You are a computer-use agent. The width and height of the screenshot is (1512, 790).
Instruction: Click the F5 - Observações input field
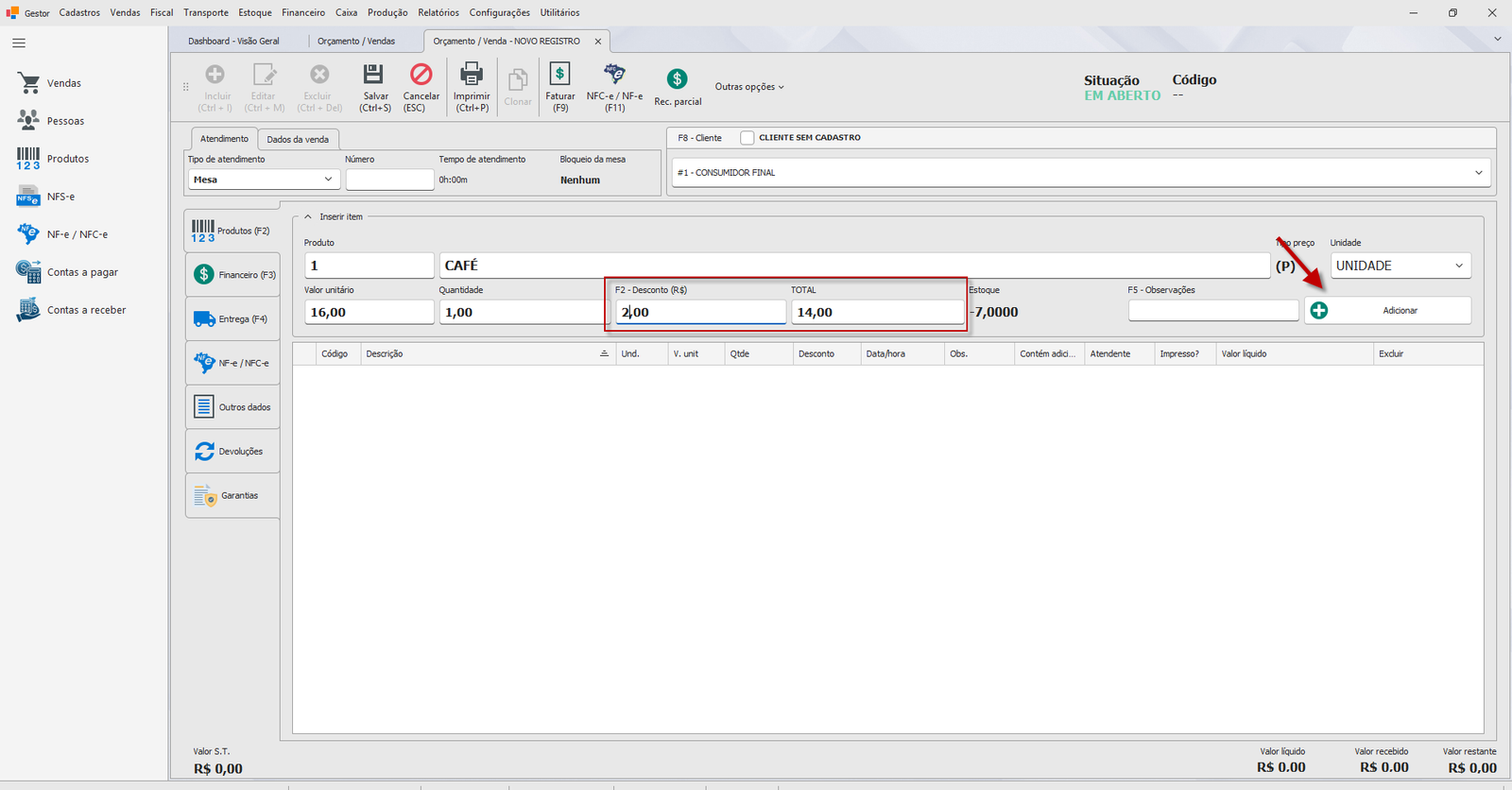1213,310
